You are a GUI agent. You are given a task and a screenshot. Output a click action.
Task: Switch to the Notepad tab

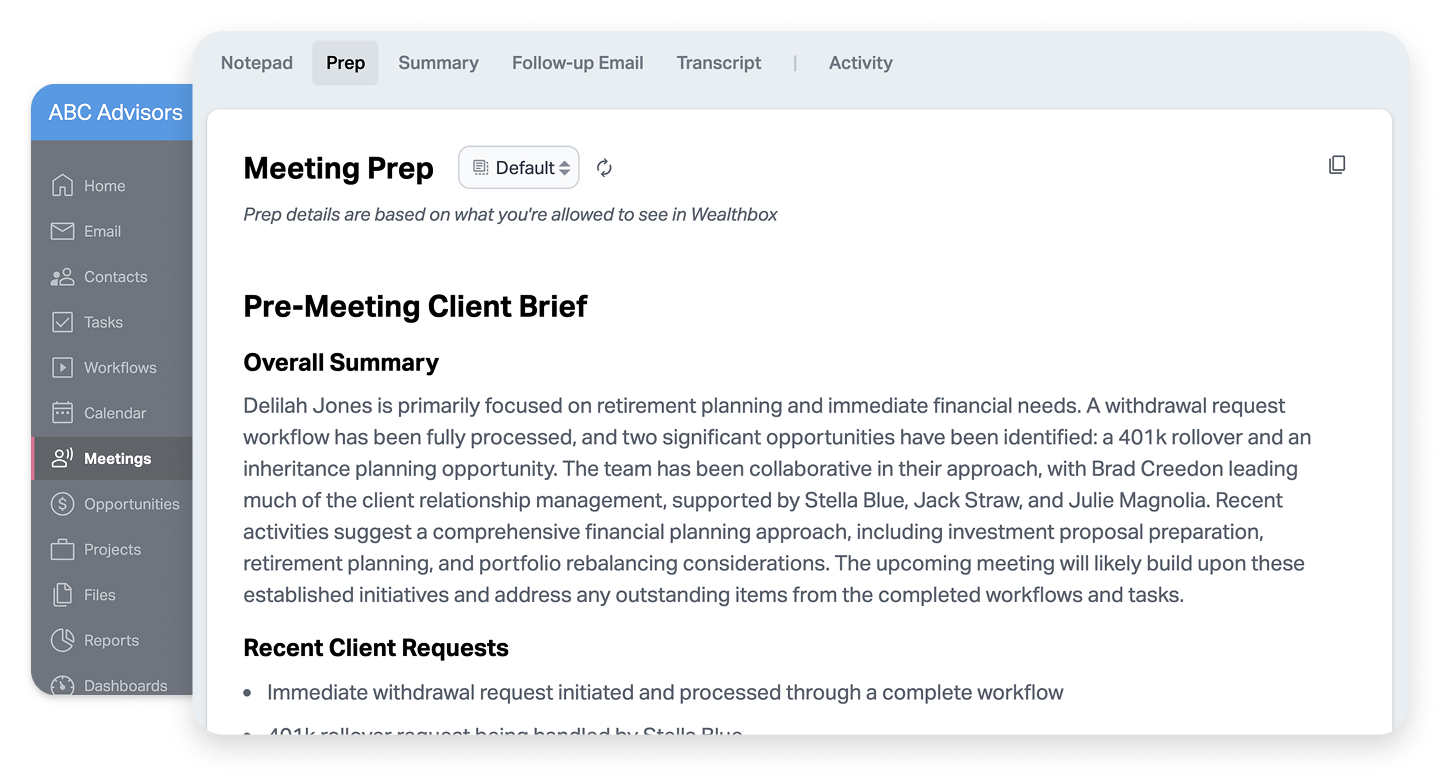pyautogui.click(x=257, y=63)
